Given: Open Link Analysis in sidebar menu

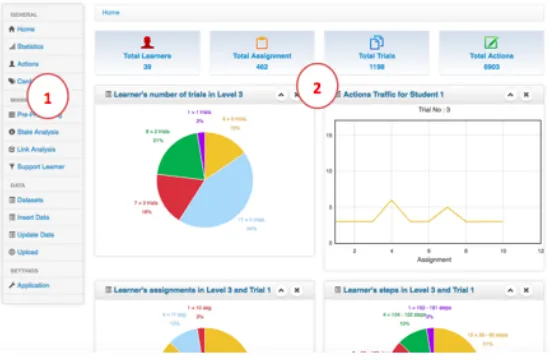Looking at the screenshot, I should pos(36,149).
